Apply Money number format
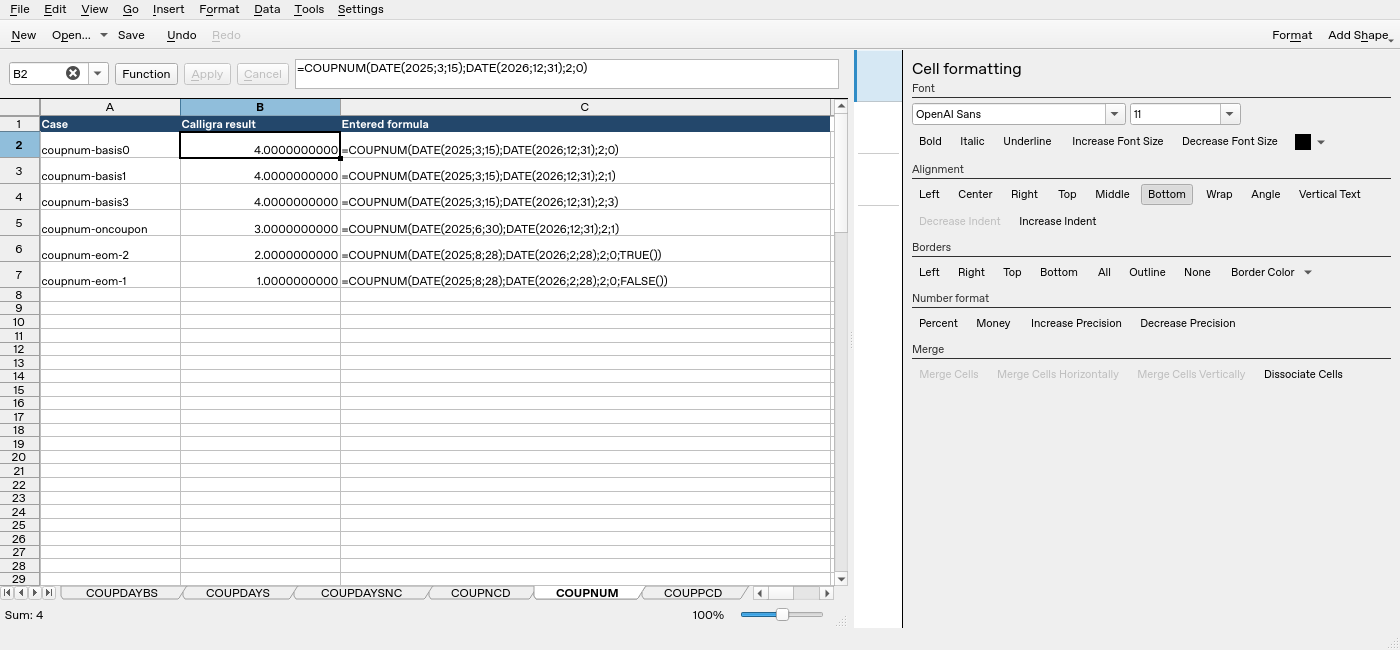The width and height of the screenshot is (1400, 650). 993,323
